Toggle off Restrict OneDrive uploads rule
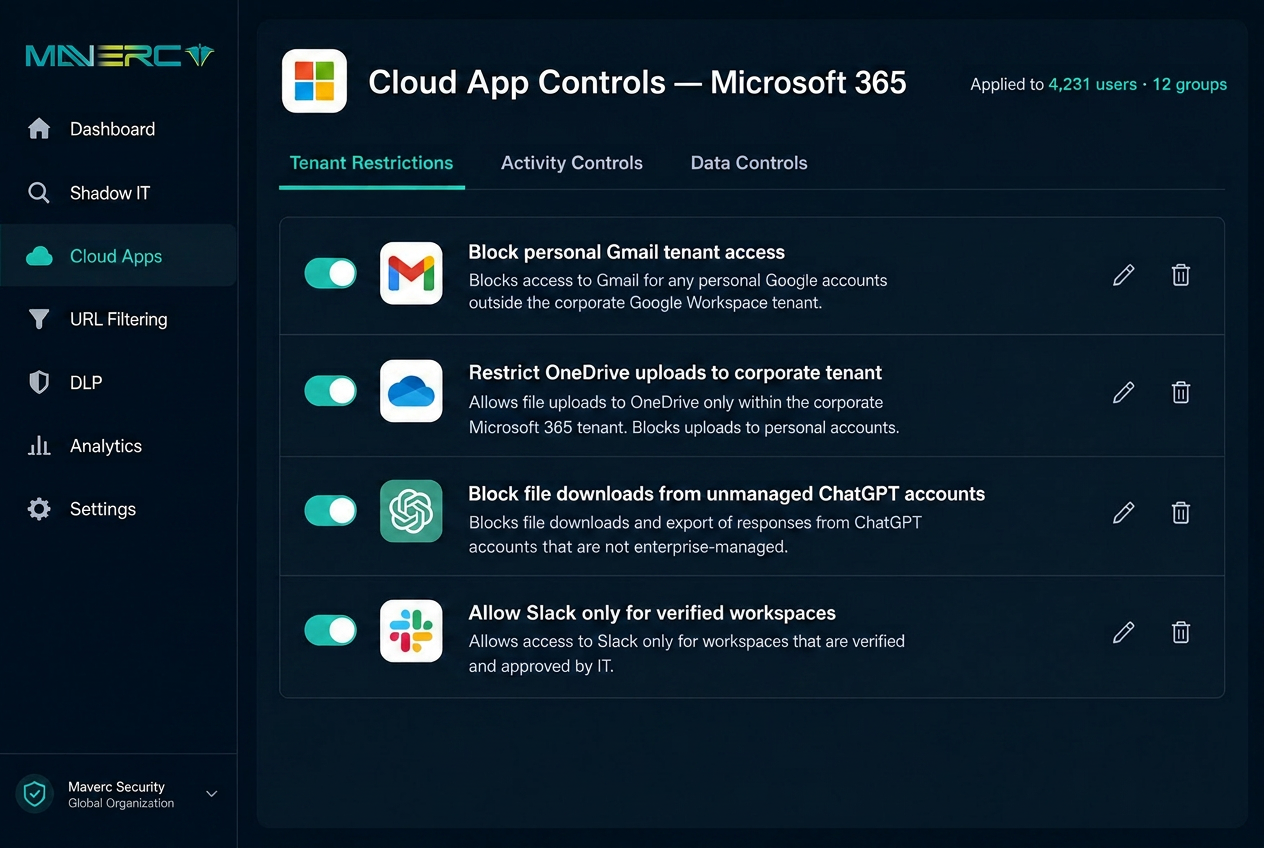The width and height of the screenshot is (1264, 848). pos(330,391)
